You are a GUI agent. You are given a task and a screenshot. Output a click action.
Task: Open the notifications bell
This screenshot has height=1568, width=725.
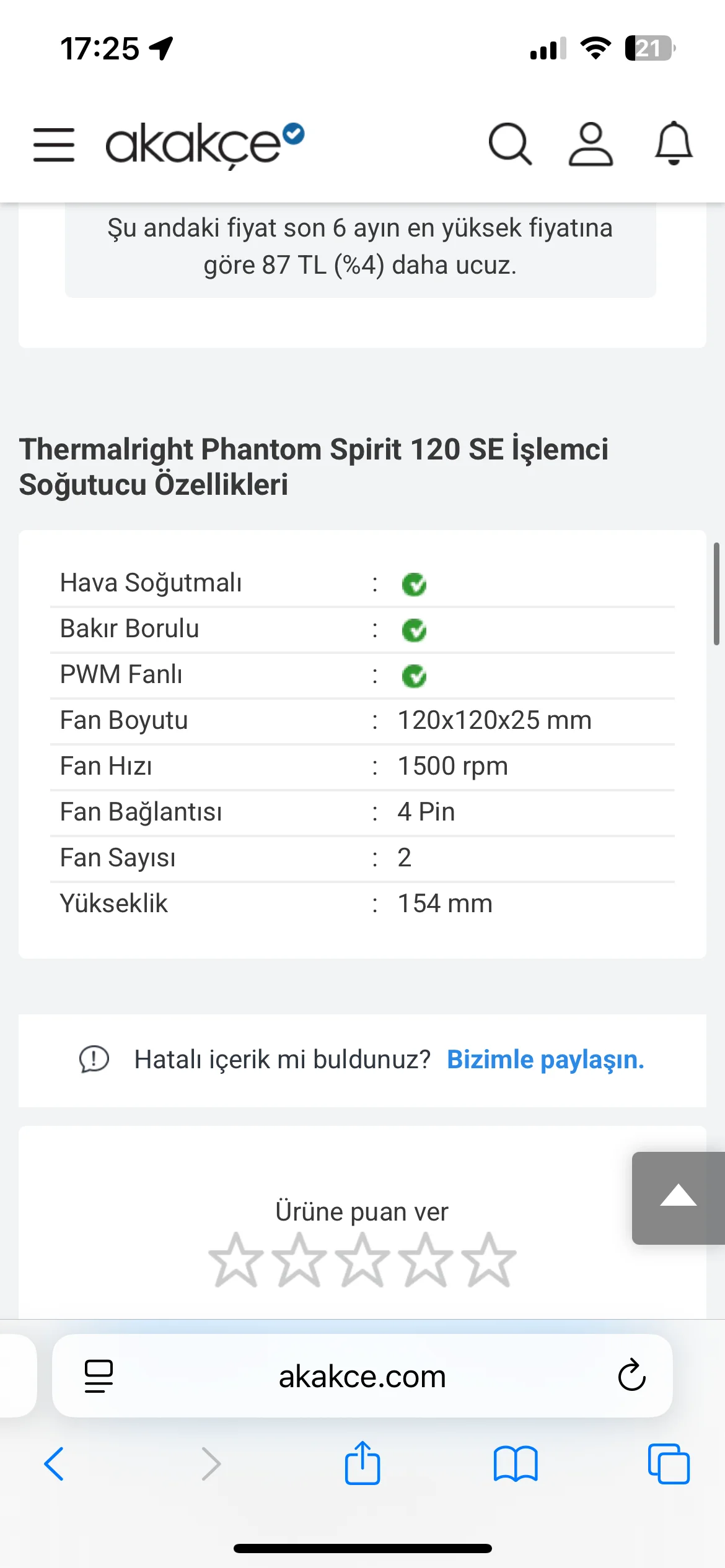pos(674,144)
